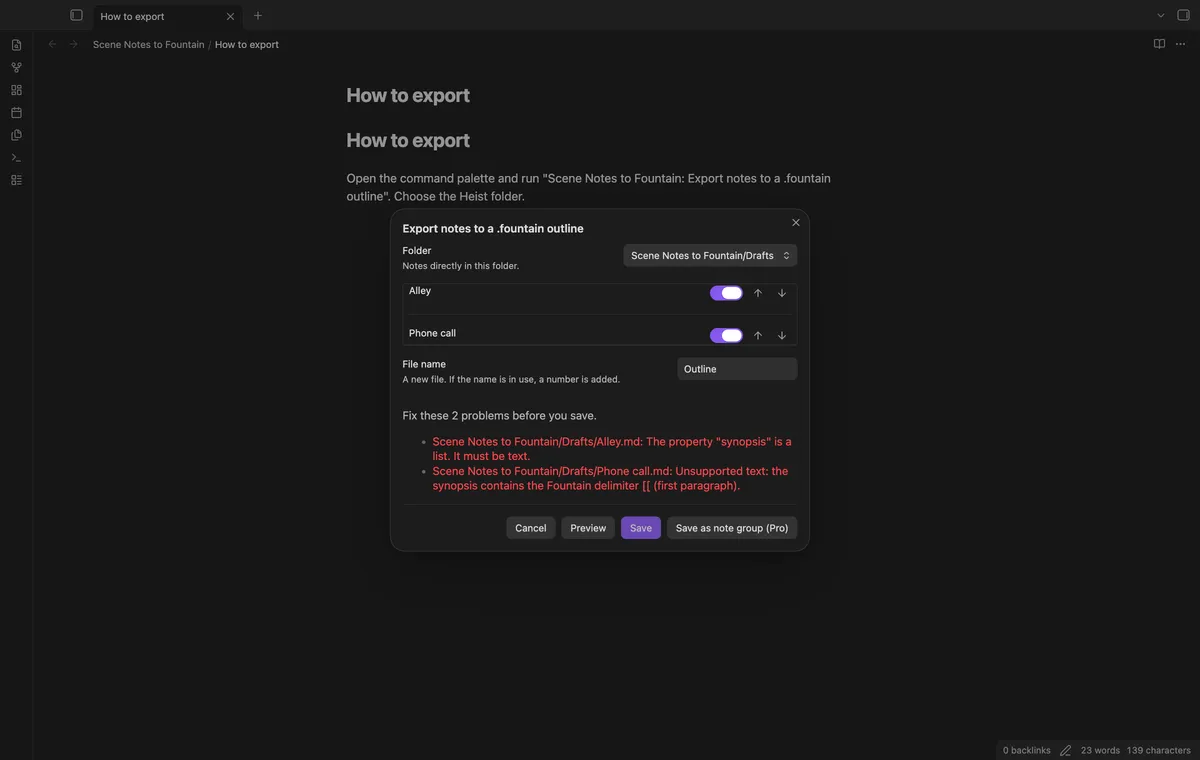
Task: Close the export dialog with the X
Action: (796, 223)
